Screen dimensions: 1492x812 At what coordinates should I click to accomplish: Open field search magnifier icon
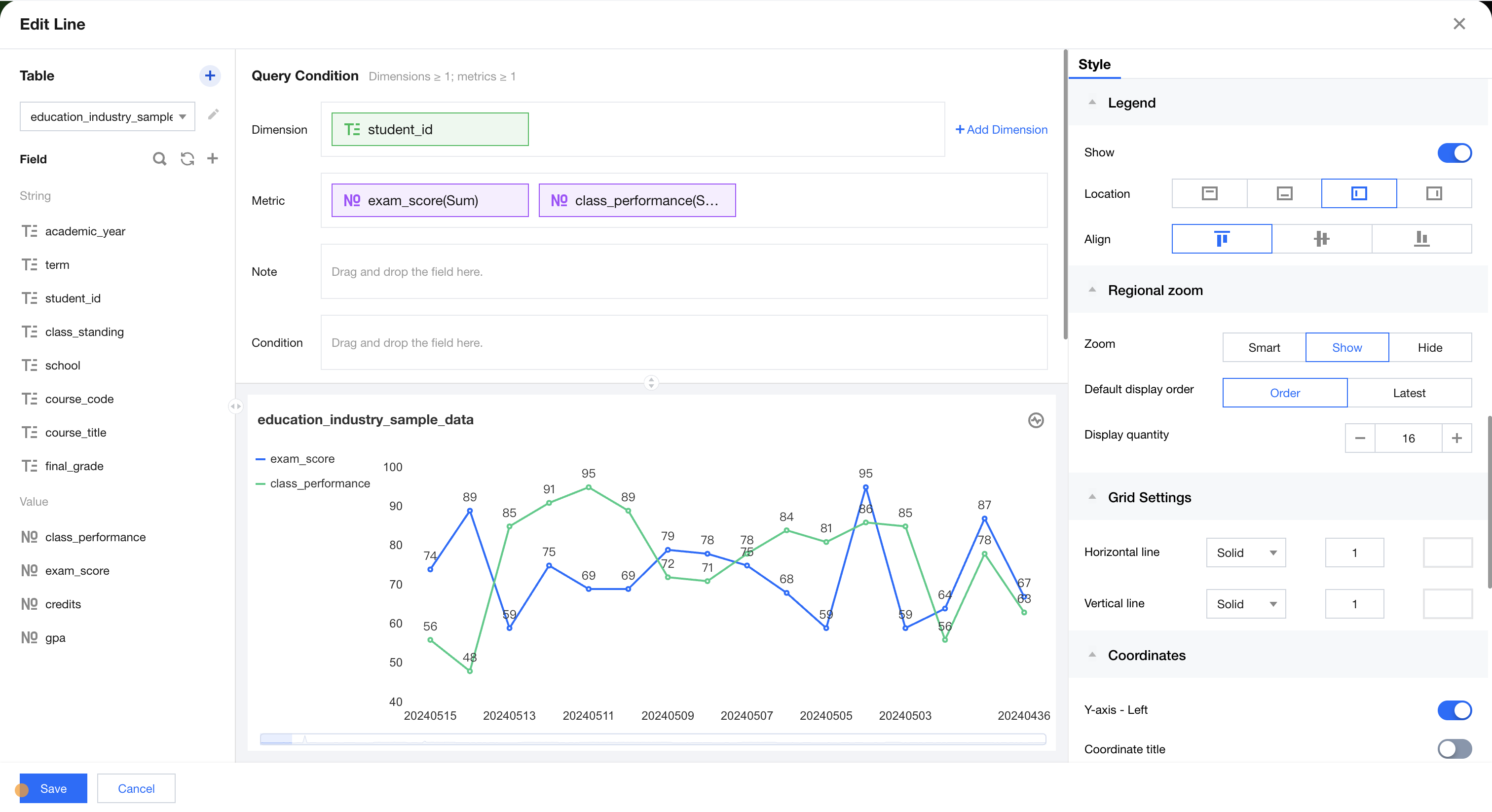[x=159, y=159]
